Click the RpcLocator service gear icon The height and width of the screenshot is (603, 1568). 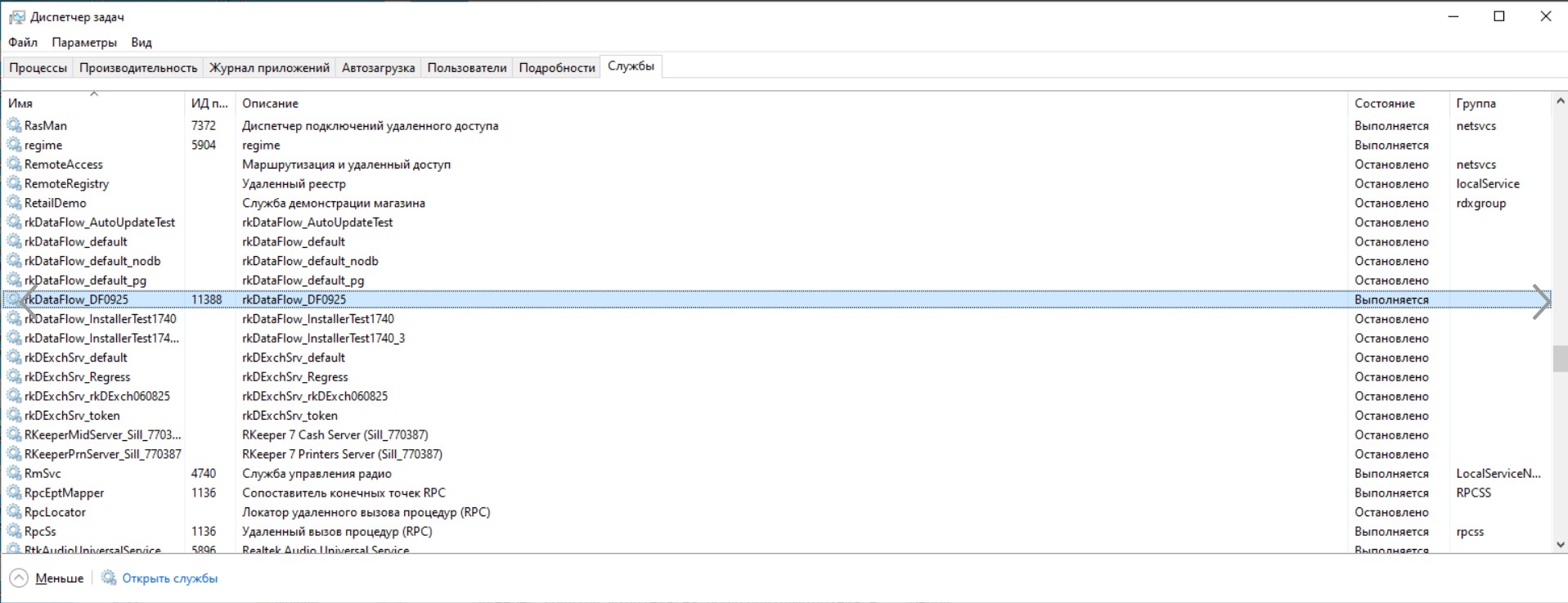14,512
